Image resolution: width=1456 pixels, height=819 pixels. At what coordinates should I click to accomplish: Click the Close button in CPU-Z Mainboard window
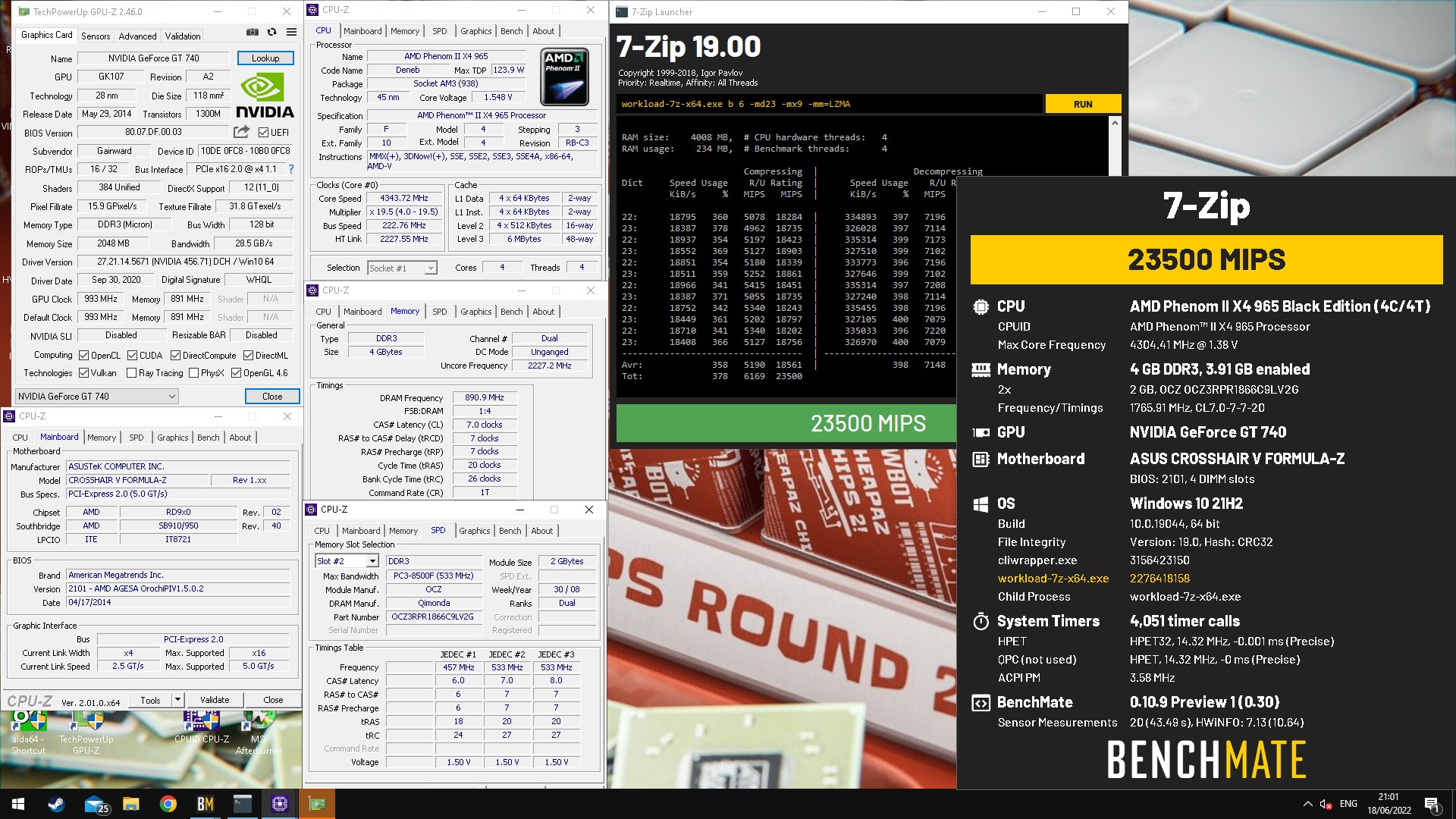[x=273, y=700]
